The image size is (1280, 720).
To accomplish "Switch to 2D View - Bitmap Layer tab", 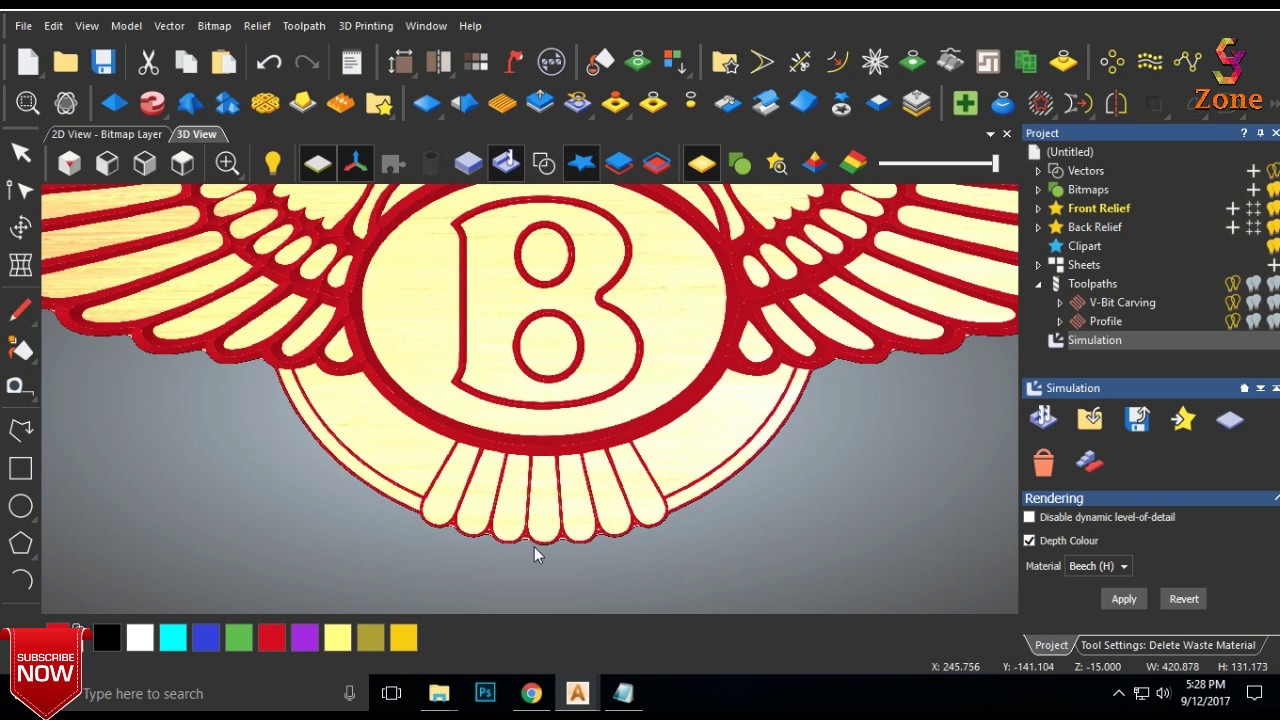I will tap(106, 134).
